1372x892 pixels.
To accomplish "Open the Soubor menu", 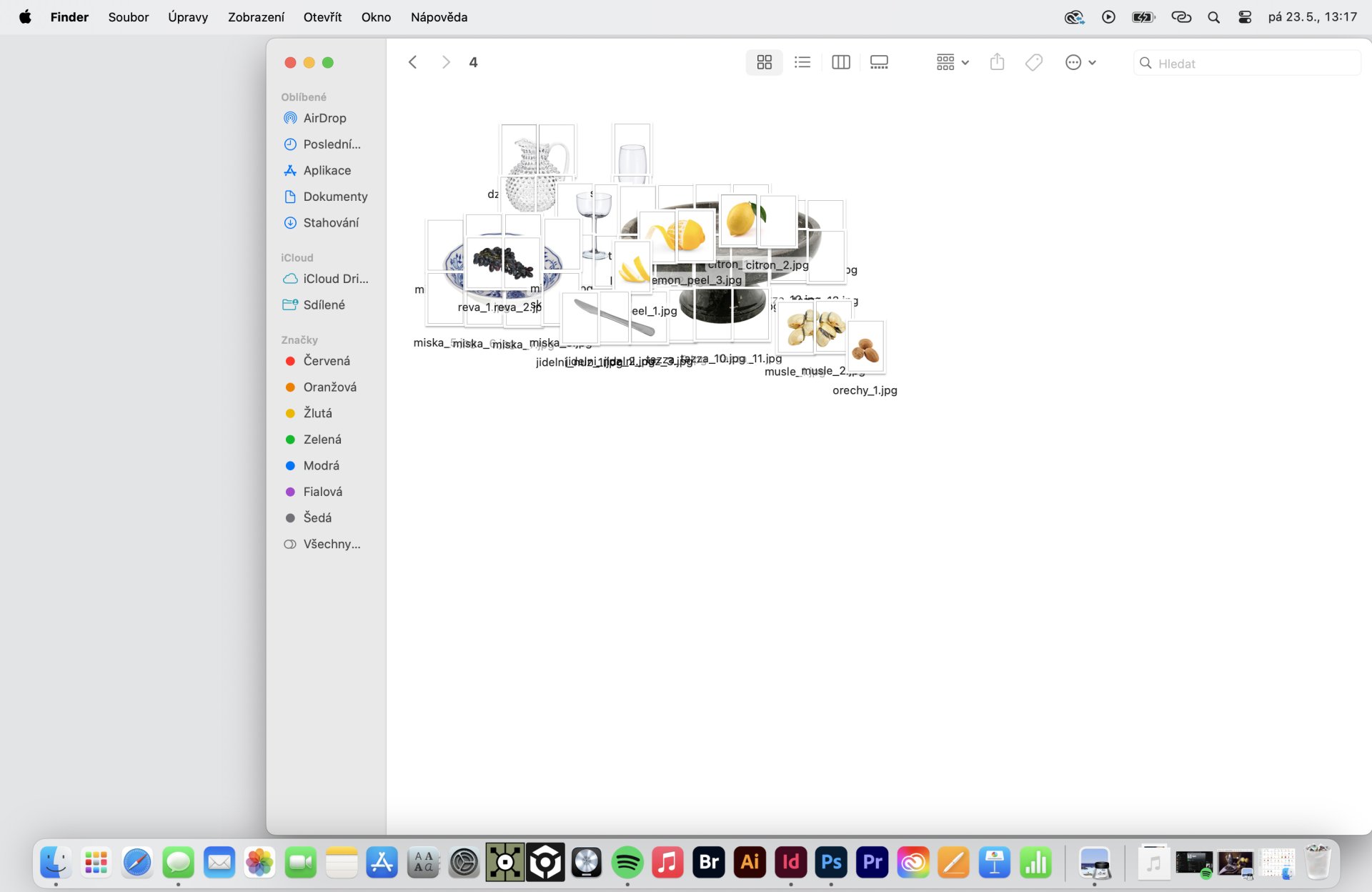I will point(128,17).
